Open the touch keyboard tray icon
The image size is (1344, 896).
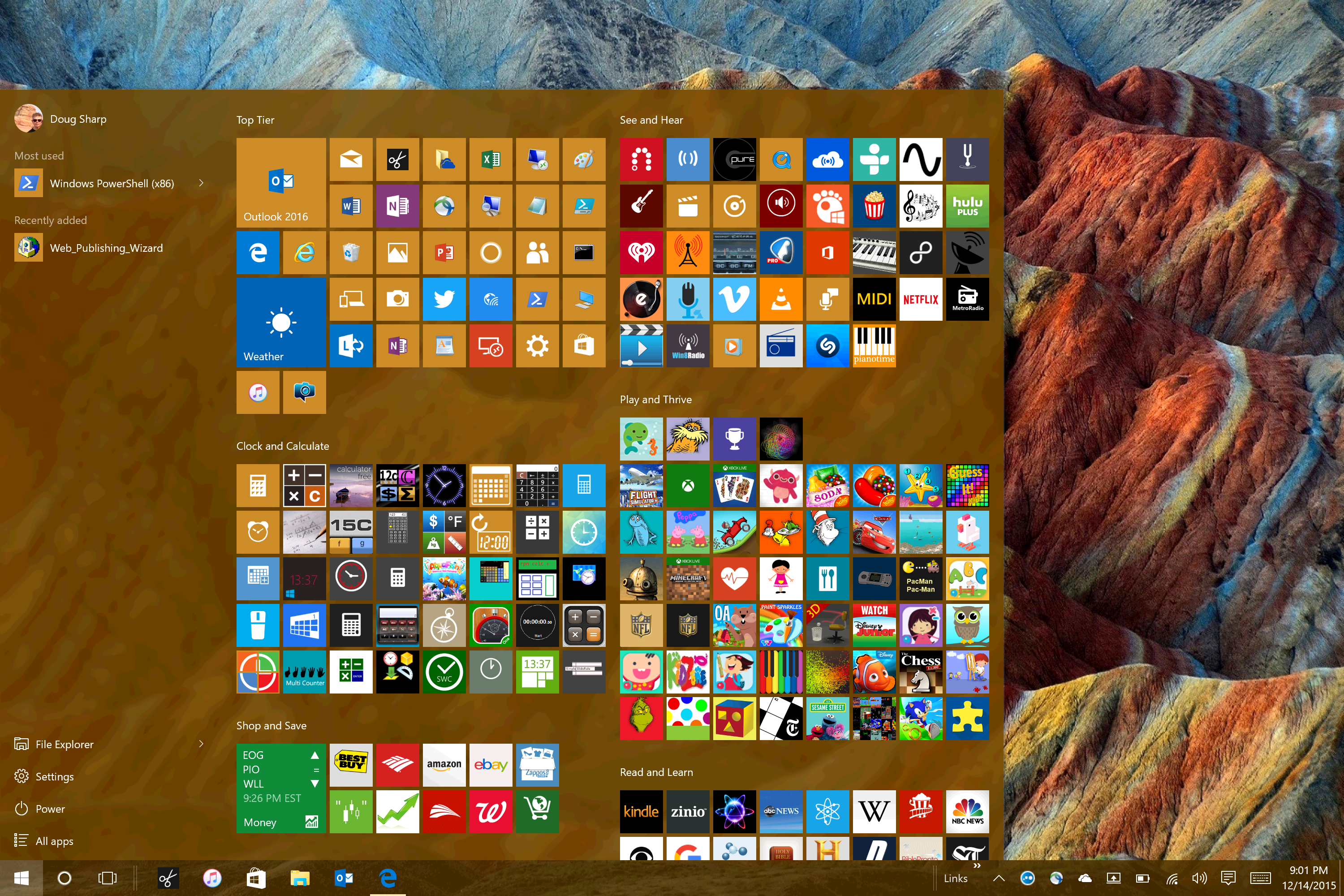point(1260,878)
